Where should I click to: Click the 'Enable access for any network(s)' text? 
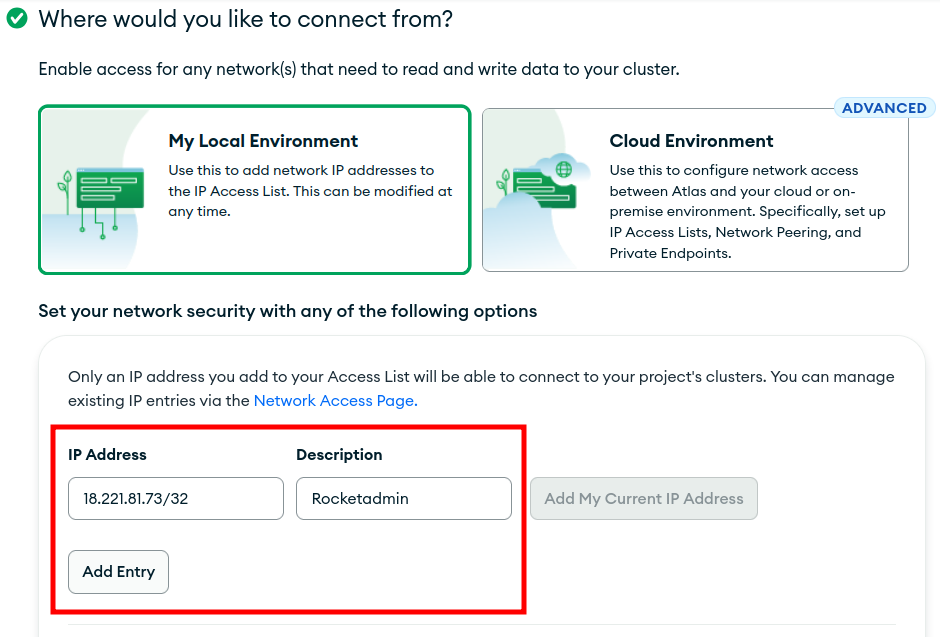[x=358, y=69]
